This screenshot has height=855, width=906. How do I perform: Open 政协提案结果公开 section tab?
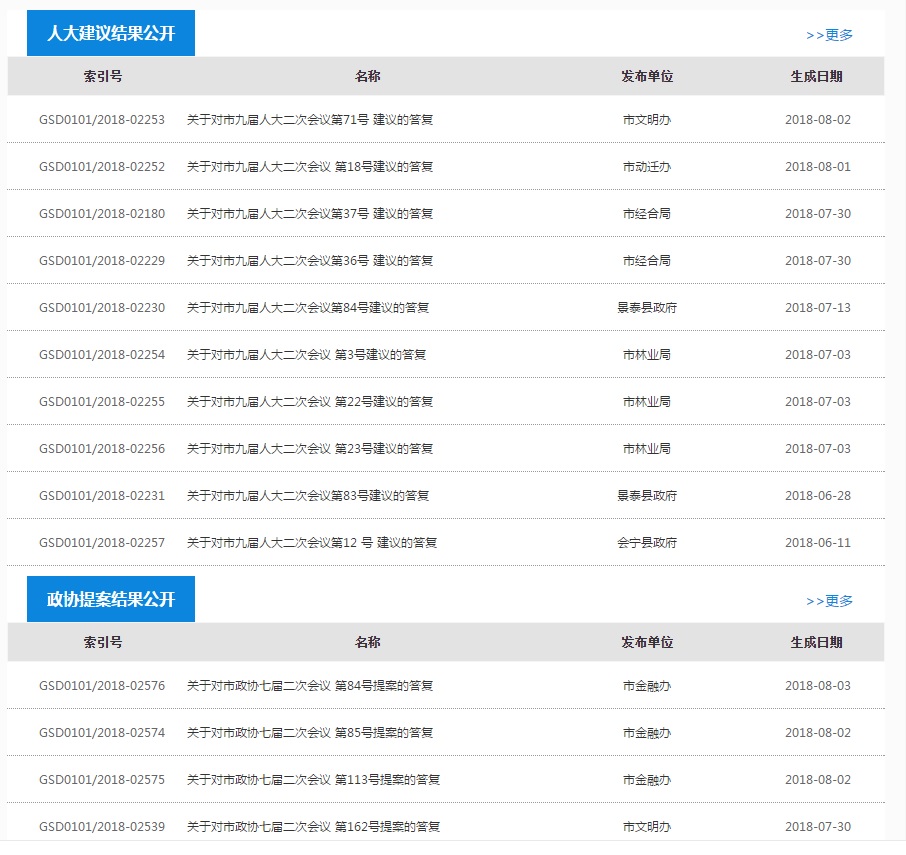pyautogui.click(x=110, y=600)
